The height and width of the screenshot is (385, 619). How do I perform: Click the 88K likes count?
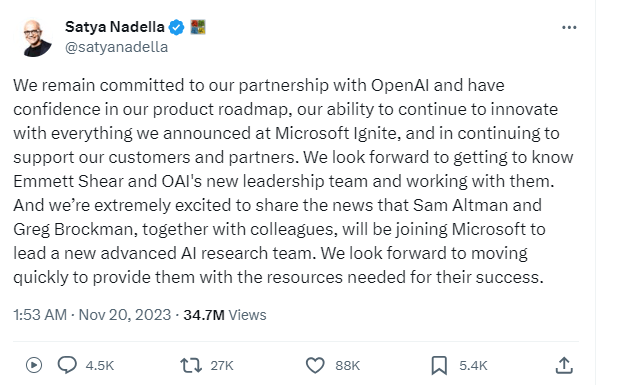[347, 365]
